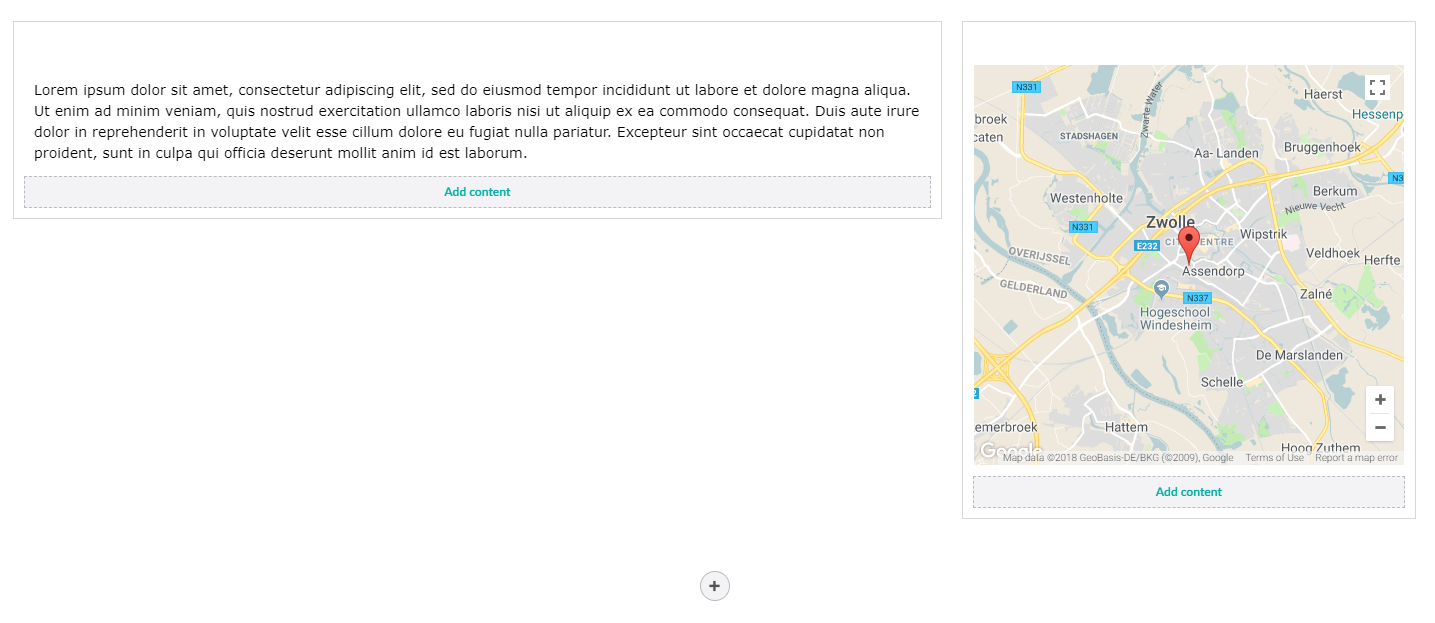Image resolution: width=1435 pixels, height=623 pixels.
Task: Click the Hogeschool Windesheim text label
Action: click(x=1176, y=319)
